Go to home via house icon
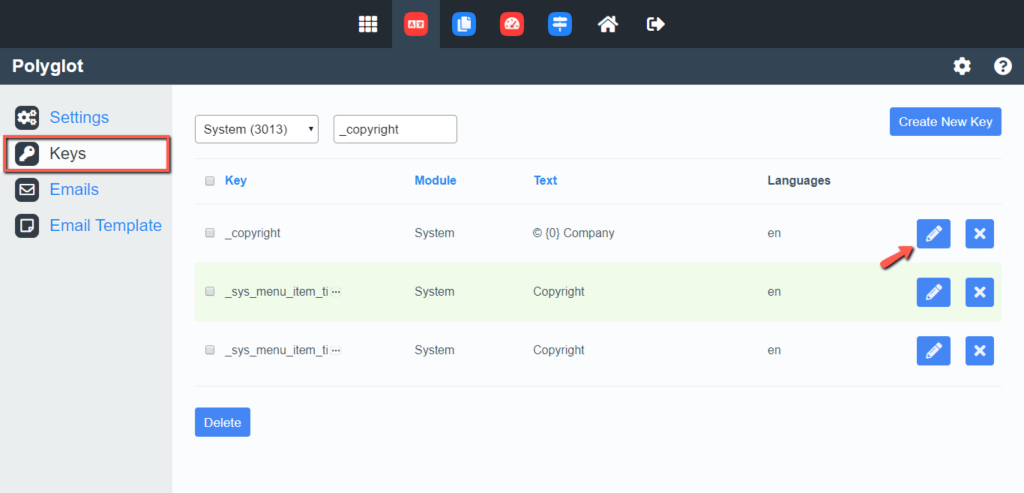This screenshot has width=1024, height=493. 608,24
